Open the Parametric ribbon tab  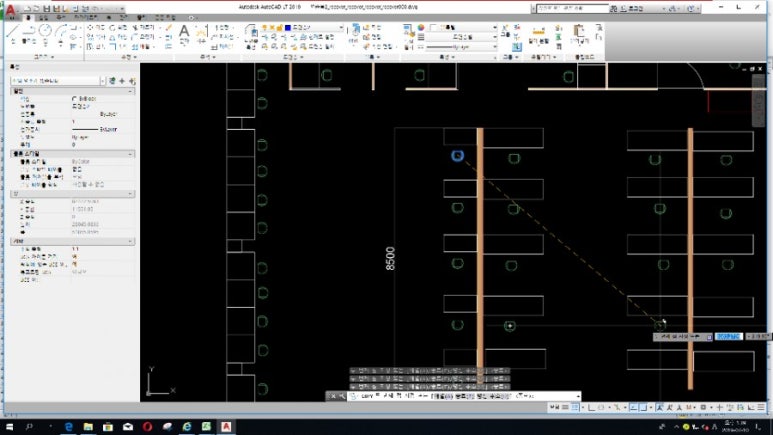pos(85,18)
